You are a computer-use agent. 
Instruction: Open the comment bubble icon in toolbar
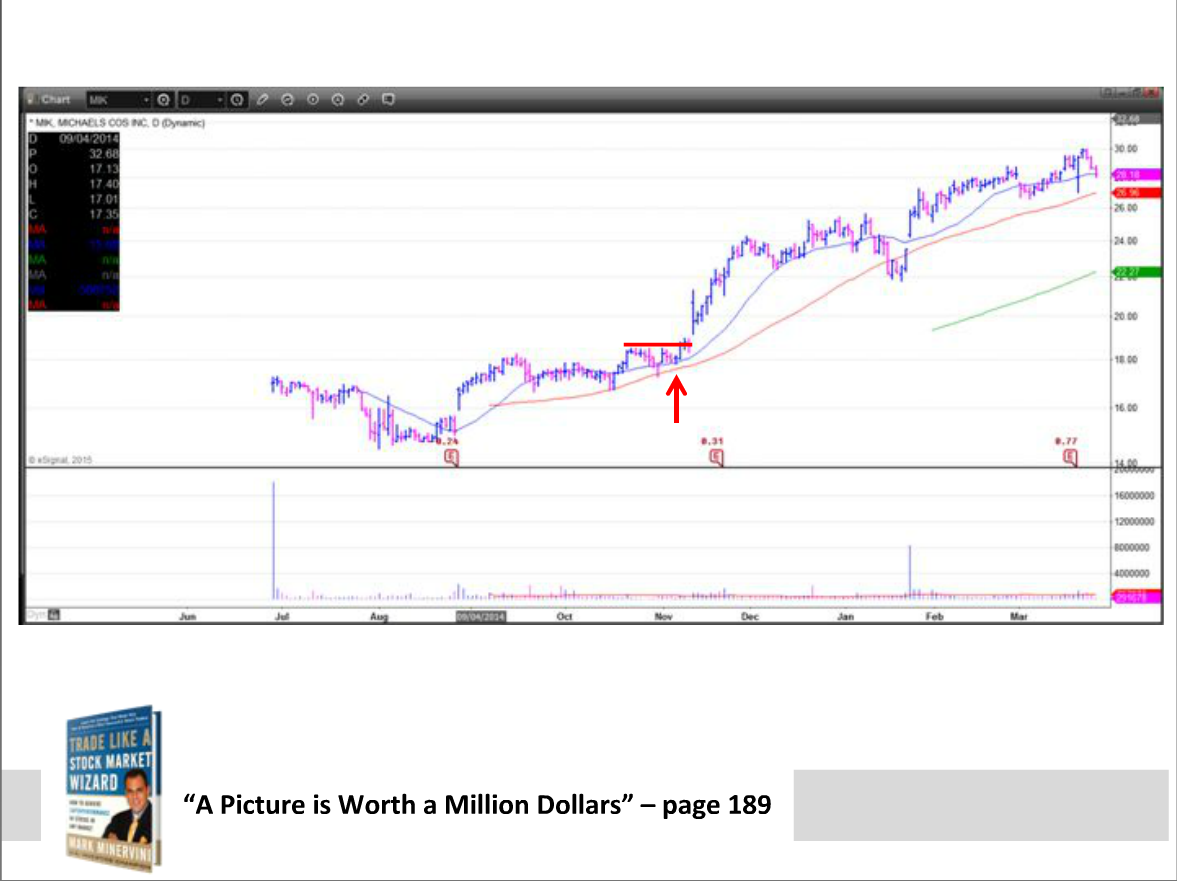tap(388, 100)
